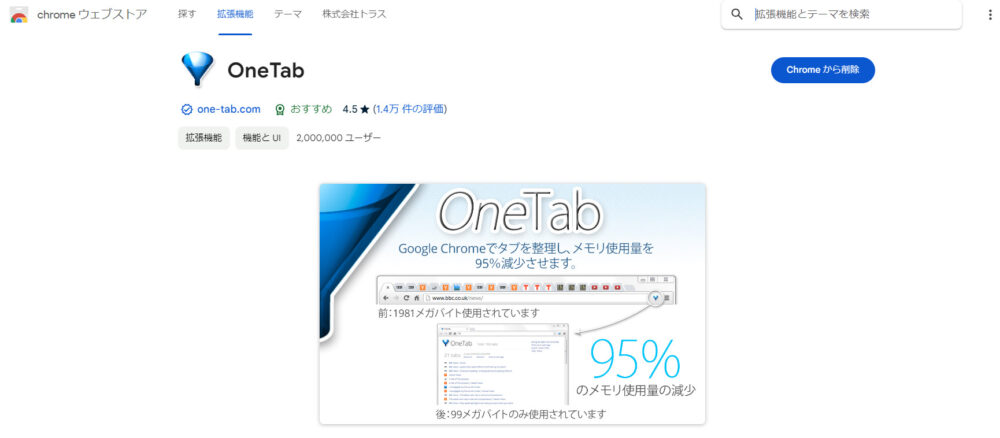
Task: Focus the 拡張機能とテーマを検索 search field
Action: pyautogui.click(x=855, y=14)
